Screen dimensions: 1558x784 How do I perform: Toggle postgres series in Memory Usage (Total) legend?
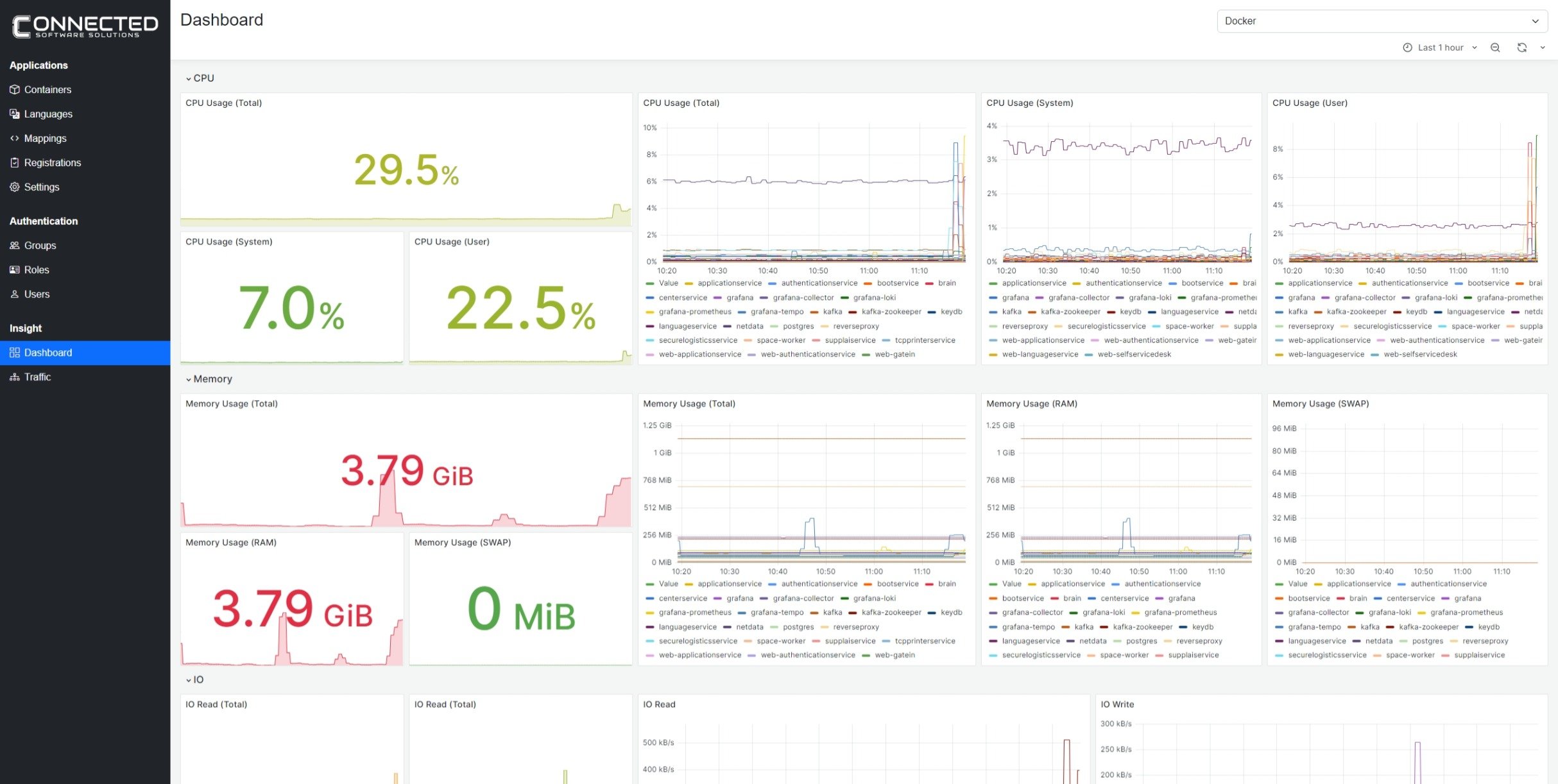click(798, 627)
